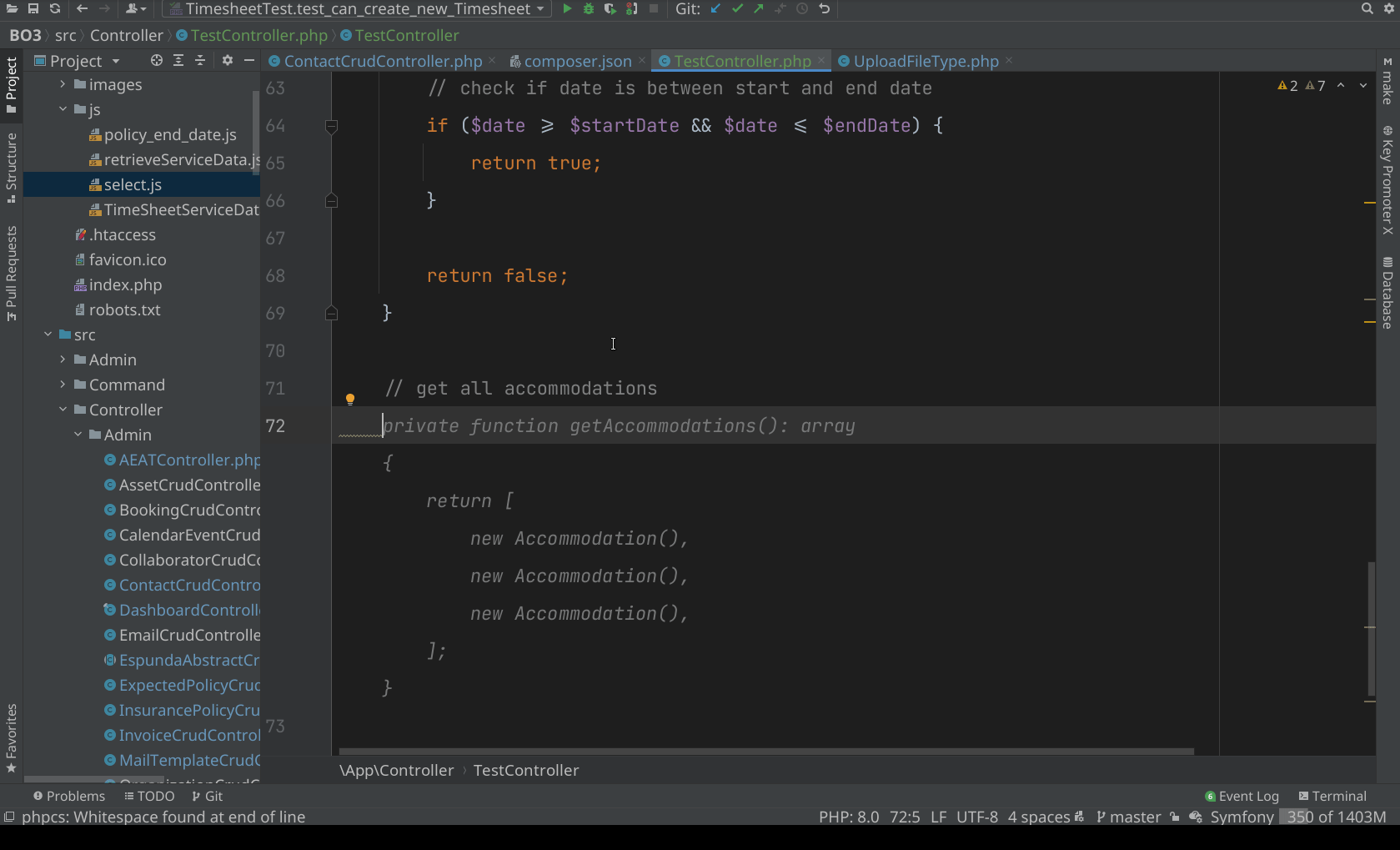Image resolution: width=1400 pixels, height=850 pixels.
Task: Click the TestController breadcrumb above the editor
Action: tap(405, 35)
